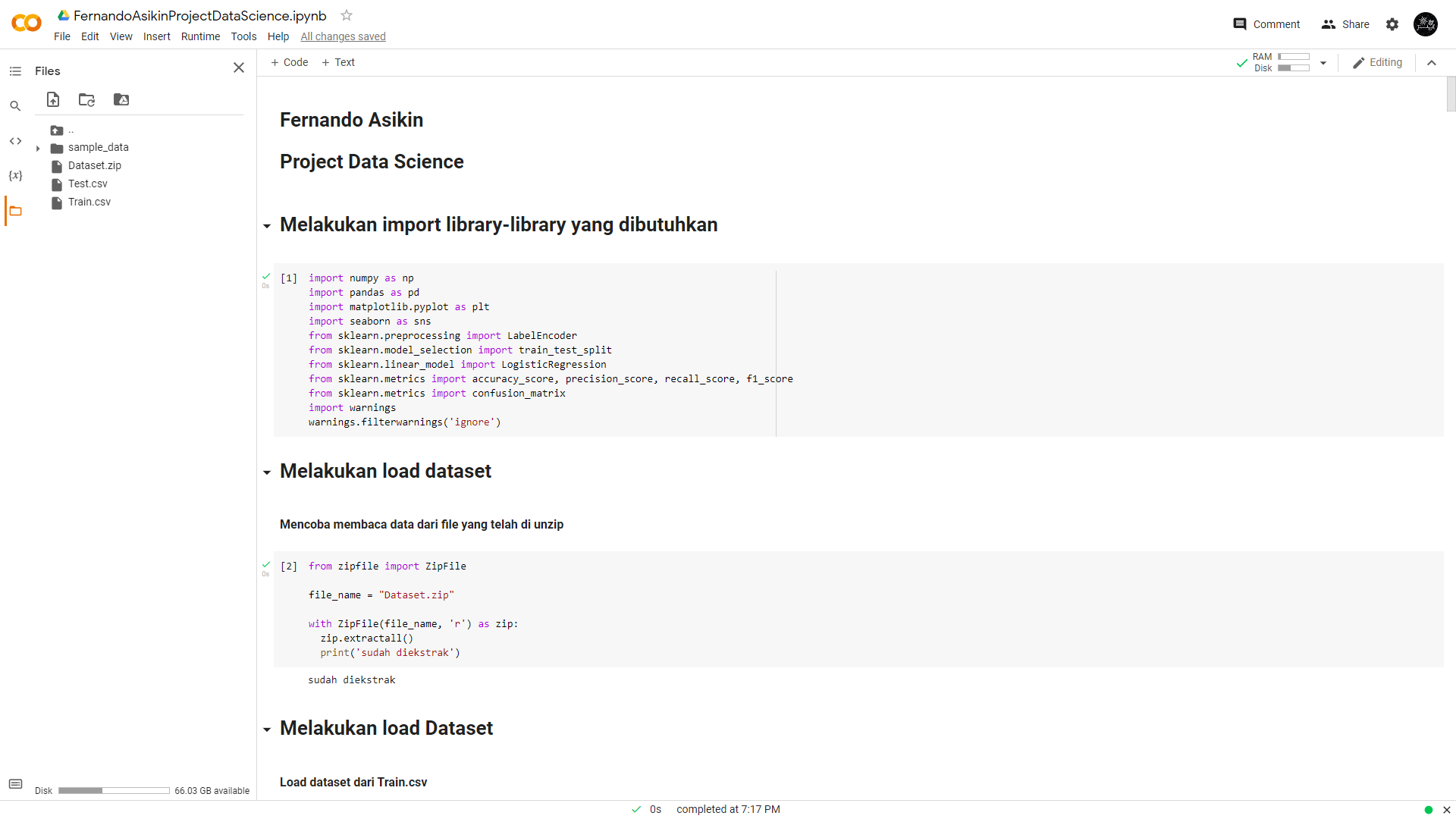Viewport: 1456px width, 819px height.
Task: Open the Runtime menu
Action: tap(200, 36)
